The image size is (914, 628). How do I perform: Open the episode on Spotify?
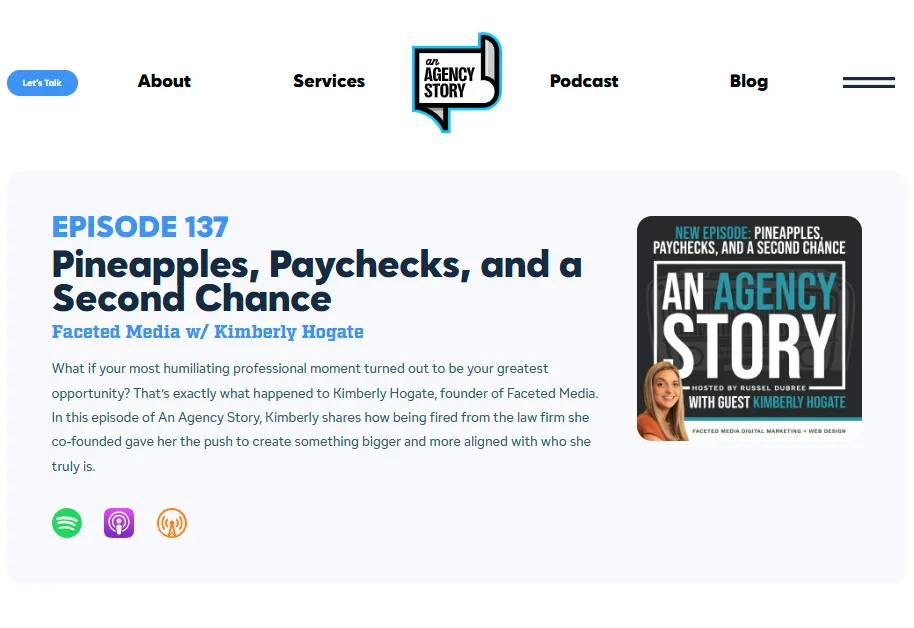pyautogui.click(x=67, y=523)
